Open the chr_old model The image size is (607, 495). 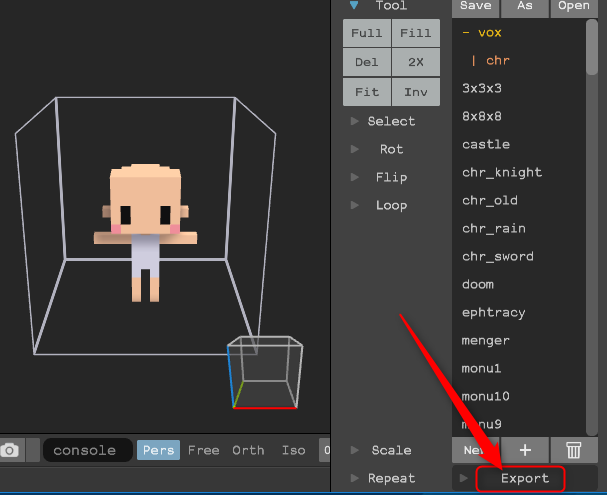[x=490, y=200]
